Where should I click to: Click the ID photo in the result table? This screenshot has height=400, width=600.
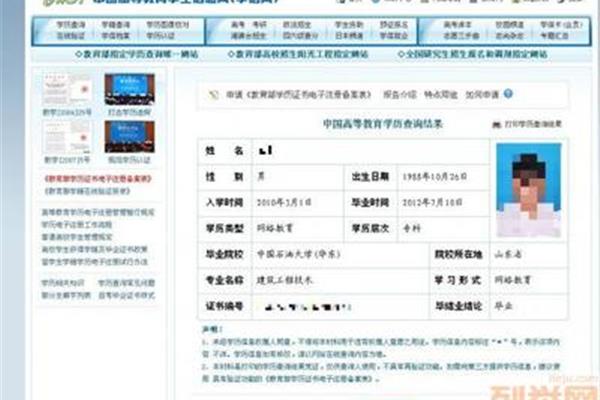tap(528, 190)
